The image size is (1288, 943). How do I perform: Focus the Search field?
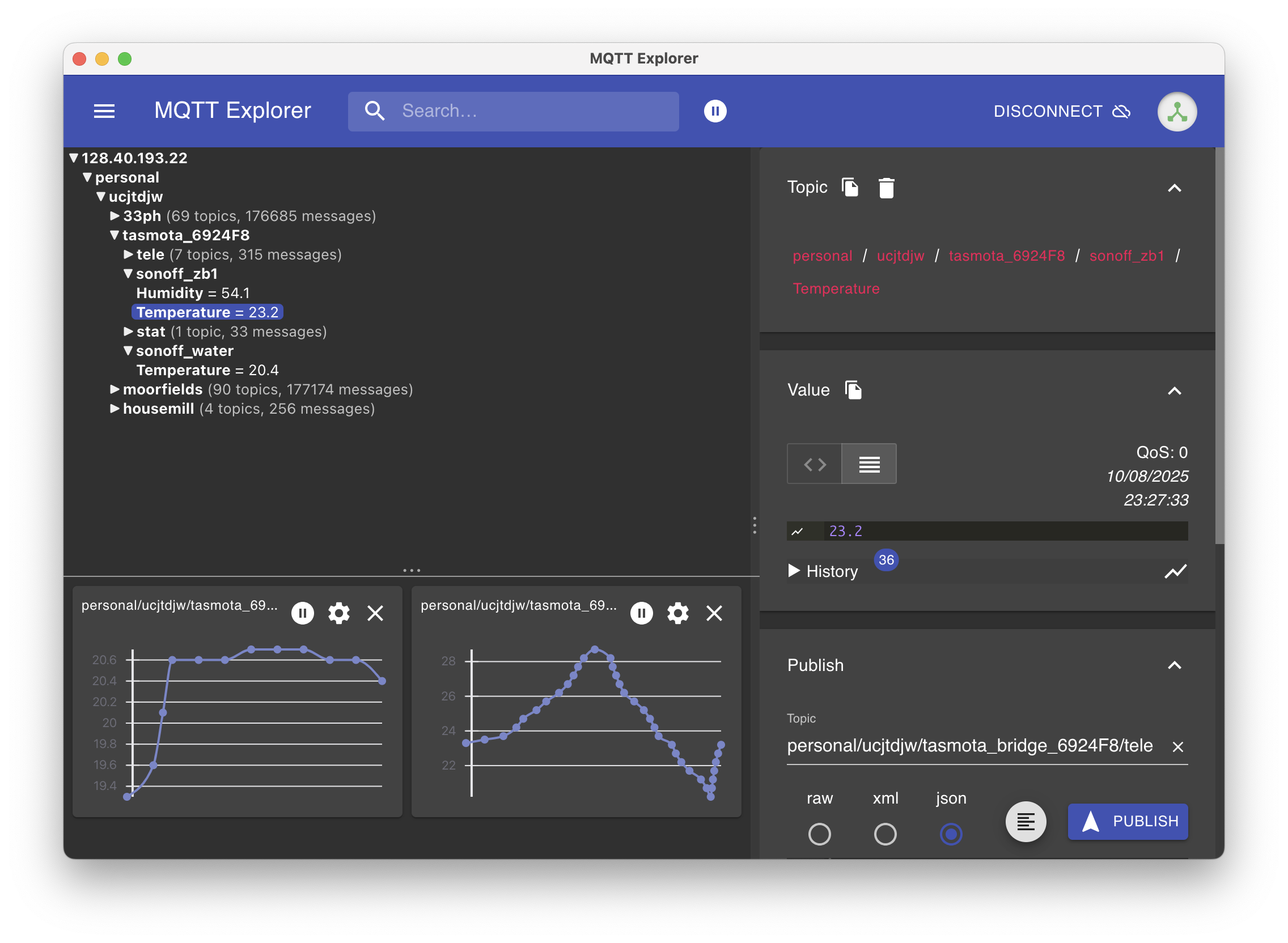513,111
